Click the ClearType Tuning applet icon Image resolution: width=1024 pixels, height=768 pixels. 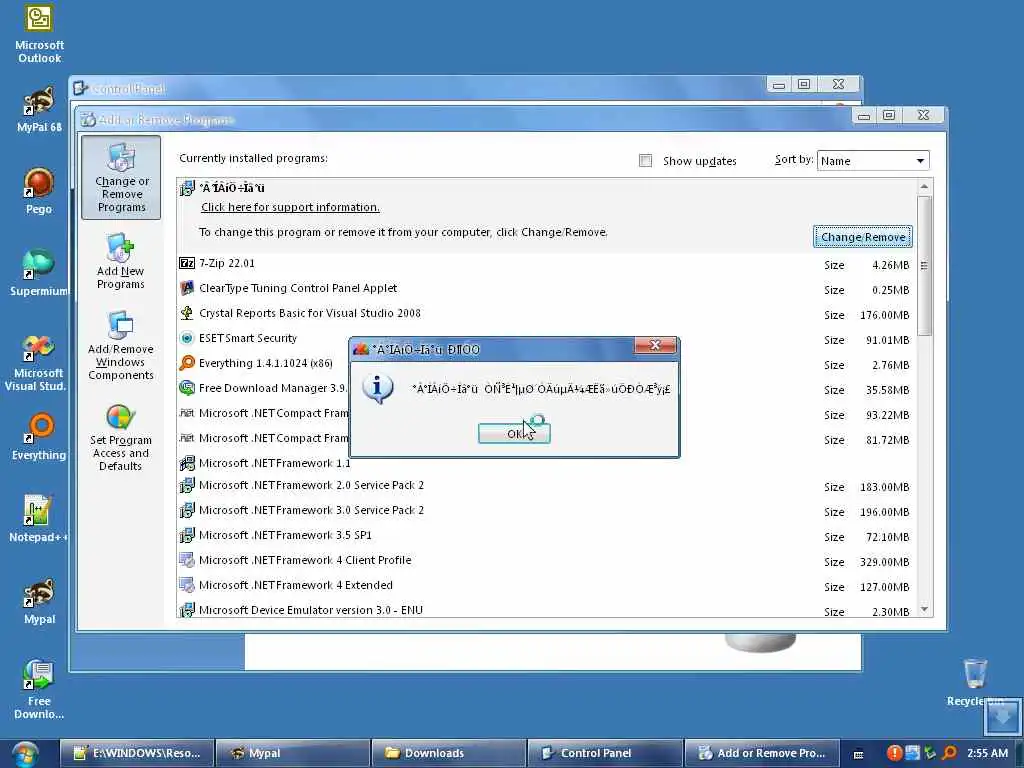point(187,288)
